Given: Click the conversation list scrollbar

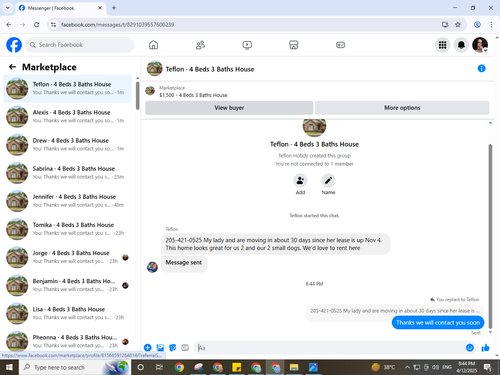Looking at the screenshot, I should (x=137, y=95).
